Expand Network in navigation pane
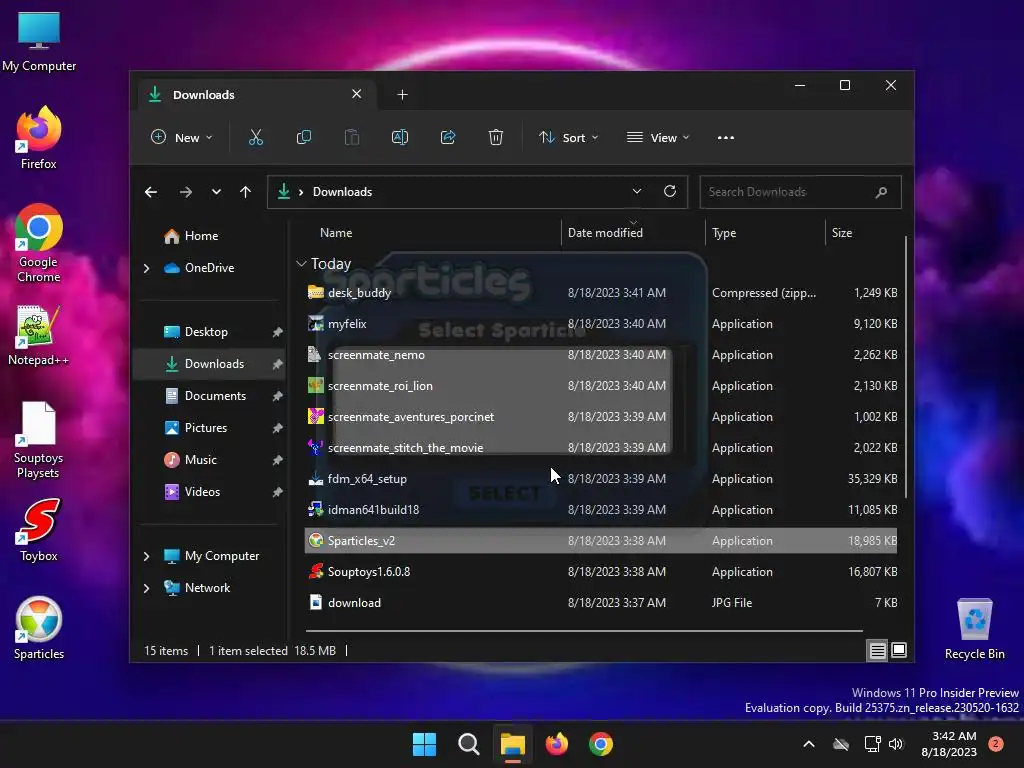The width and height of the screenshot is (1024, 768). 146,588
